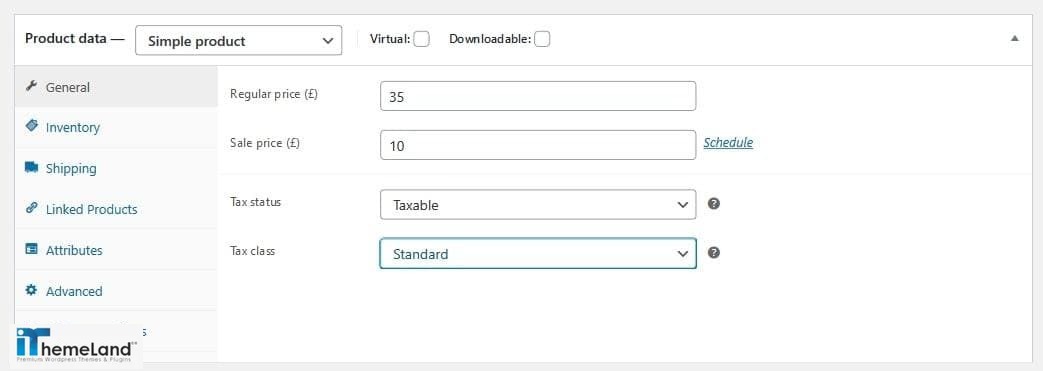The height and width of the screenshot is (371, 1043).
Task: Click the Tax class help icon
Action: [x=714, y=253]
